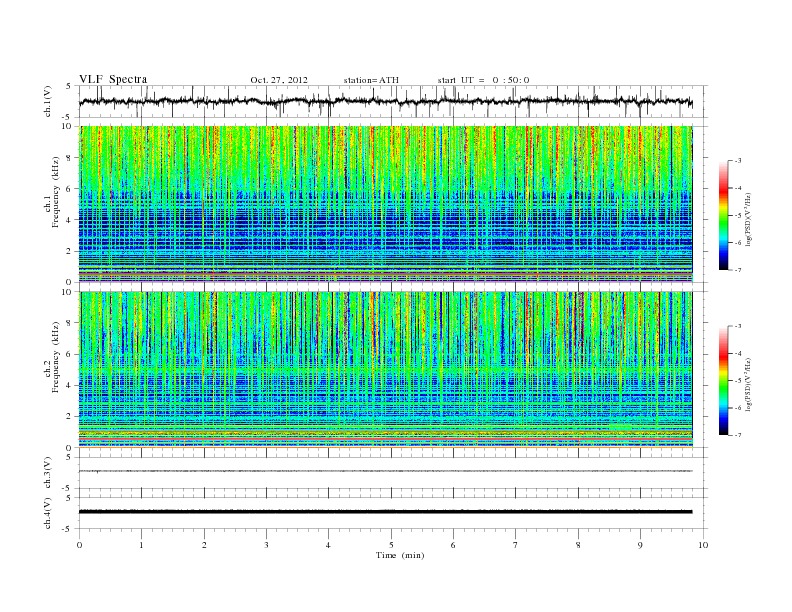The width and height of the screenshot is (792, 612).
Task: Click the log(PSD) label beside ch.2 colorbar
Action: (x=747, y=383)
